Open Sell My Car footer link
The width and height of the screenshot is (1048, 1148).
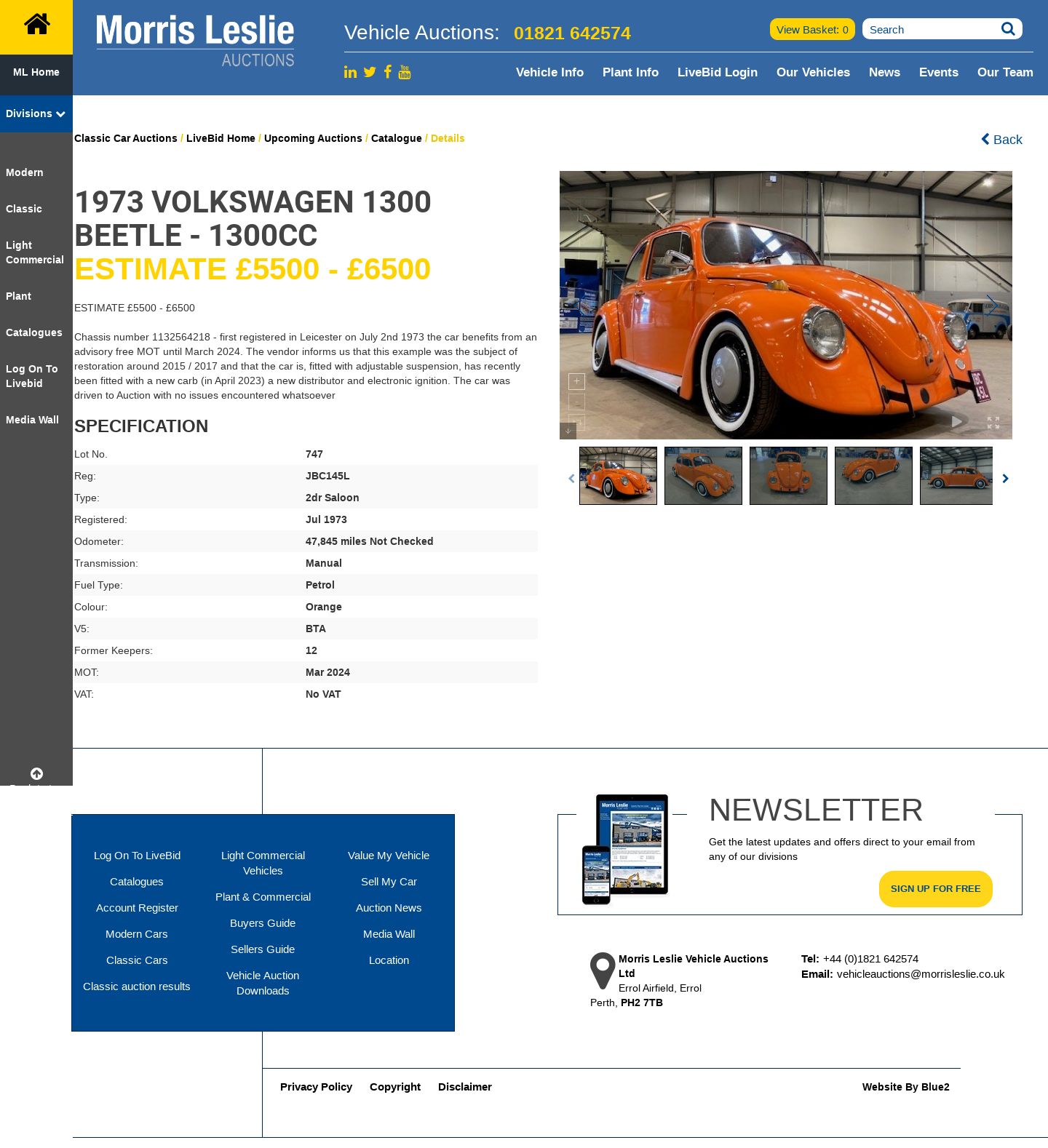pyautogui.click(x=389, y=882)
